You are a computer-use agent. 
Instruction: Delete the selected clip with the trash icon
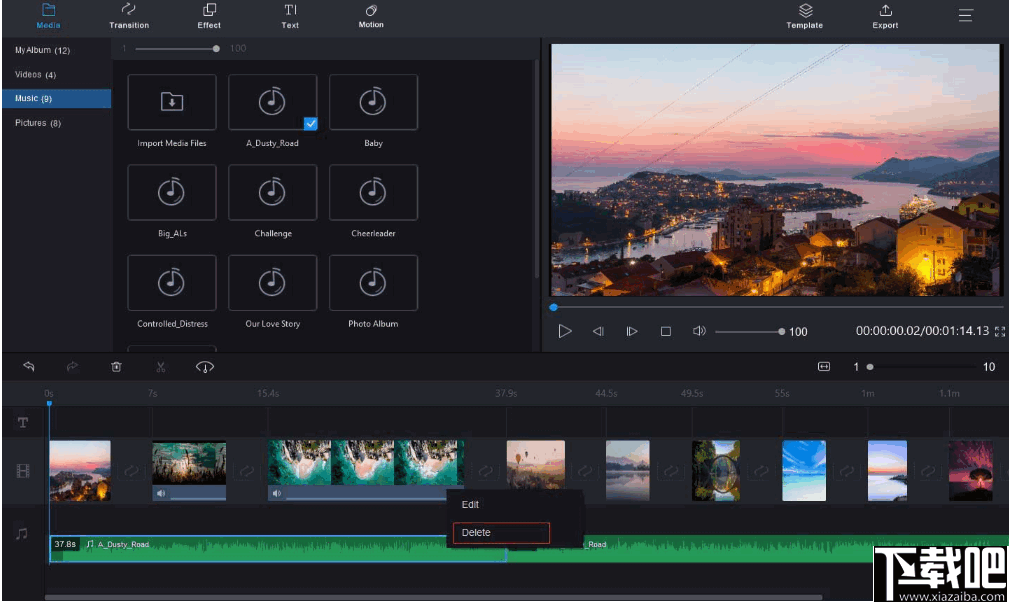point(116,367)
